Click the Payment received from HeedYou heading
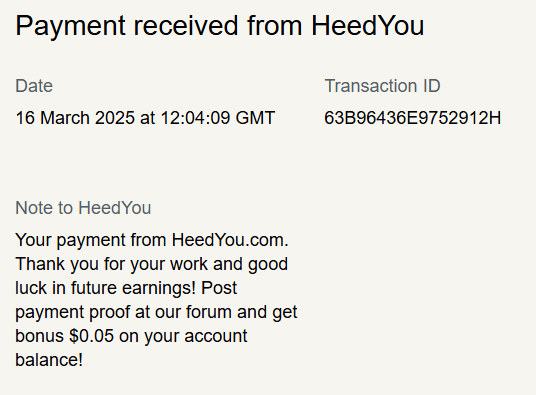Image resolution: width=536 pixels, height=395 pixels. click(220, 26)
